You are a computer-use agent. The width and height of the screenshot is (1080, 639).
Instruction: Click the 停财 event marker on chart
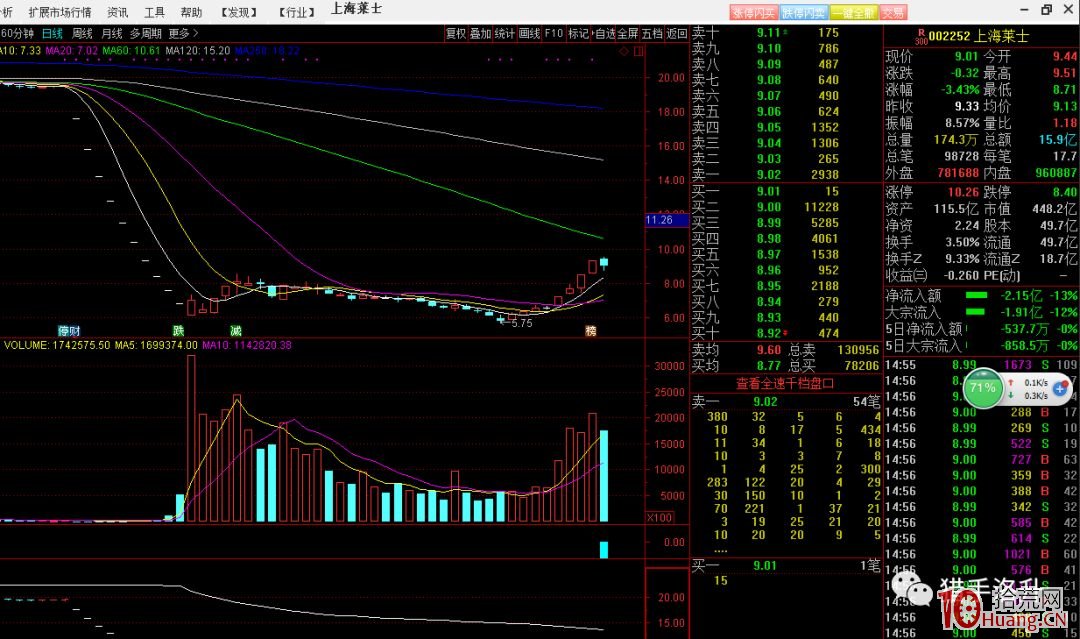coord(68,330)
